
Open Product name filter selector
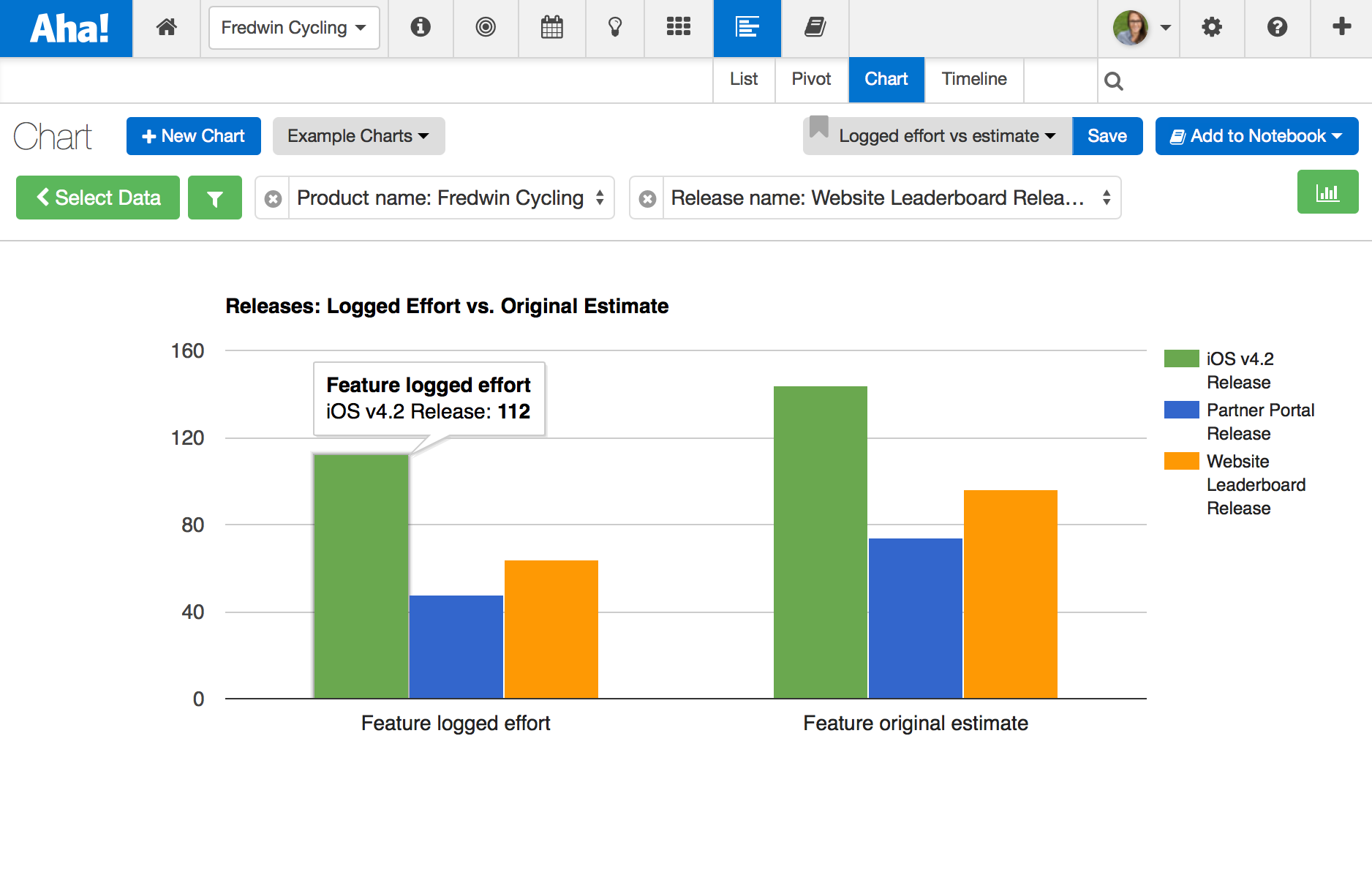click(451, 198)
